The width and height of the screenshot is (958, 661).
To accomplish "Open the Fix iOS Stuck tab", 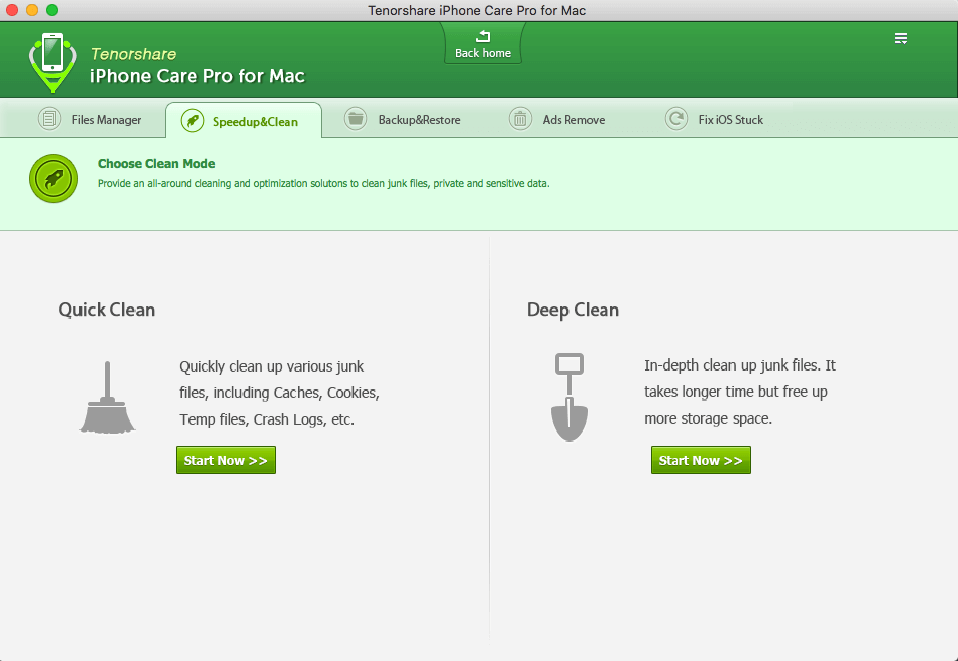I will tap(714, 119).
